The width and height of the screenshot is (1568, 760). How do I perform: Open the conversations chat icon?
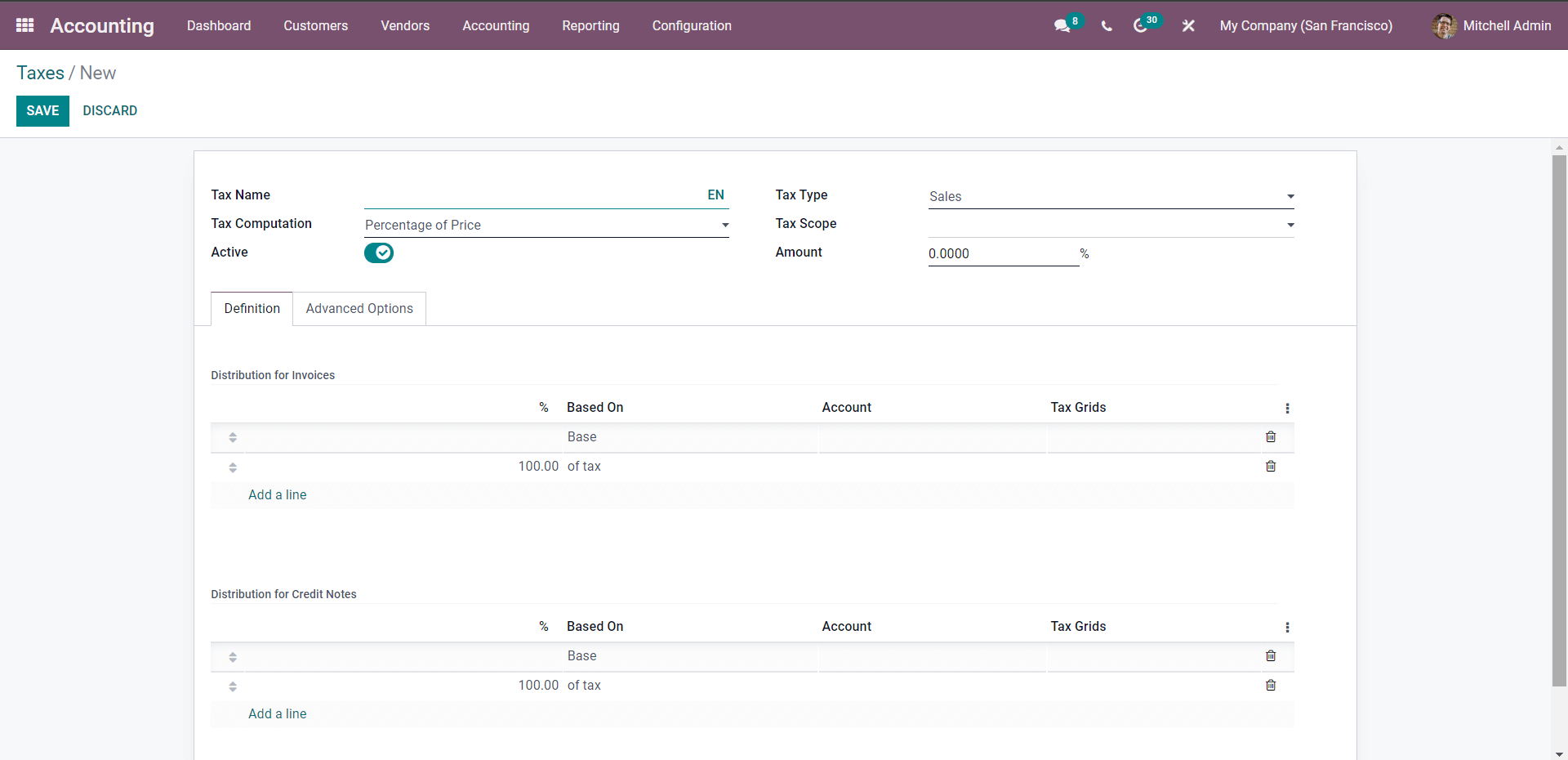pos(1062,26)
